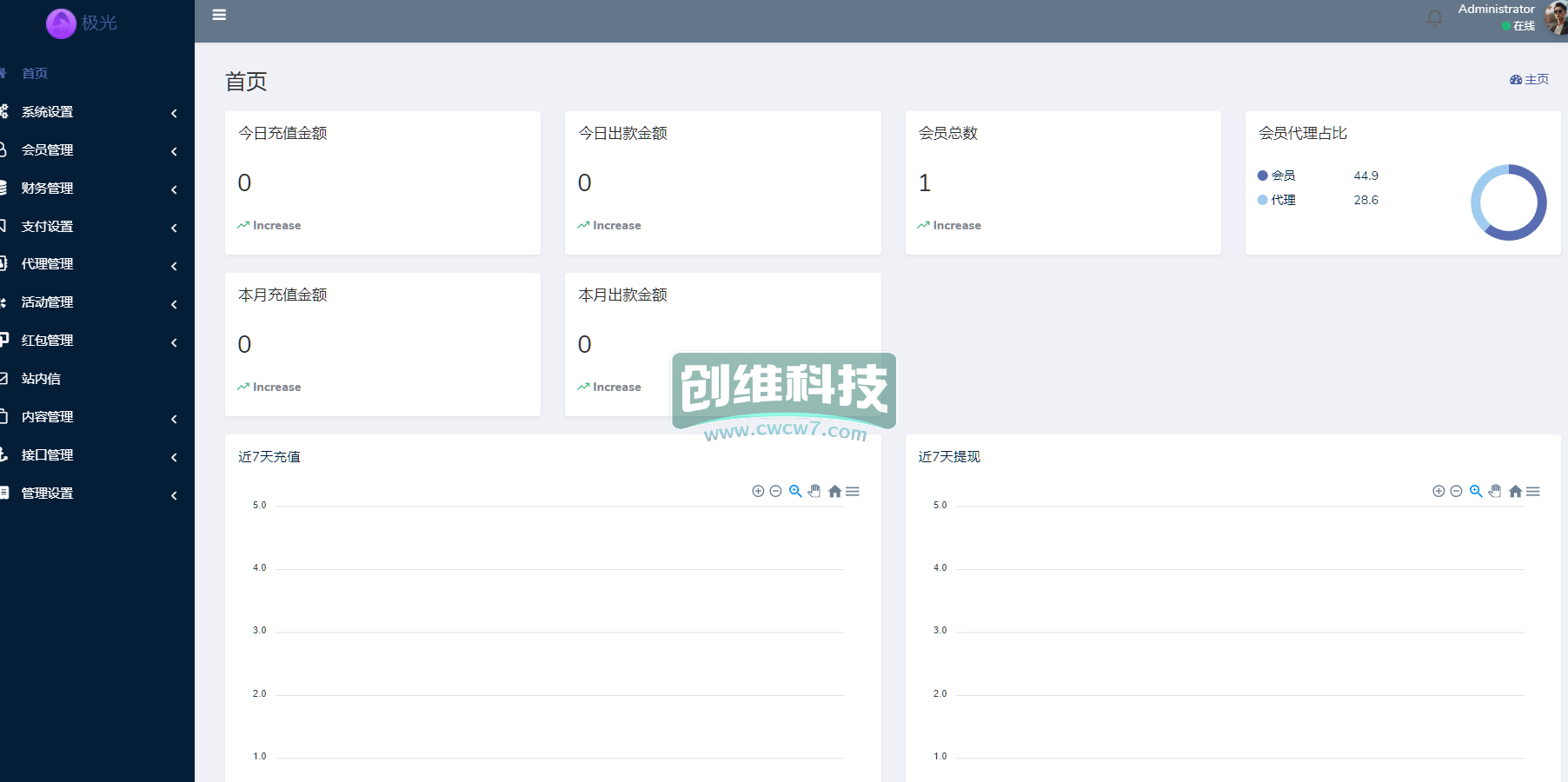Toggle the 代理 legend dot in donut chart
The height and width of the screenshot is (782, 1568).
(x=1262, y=200)
